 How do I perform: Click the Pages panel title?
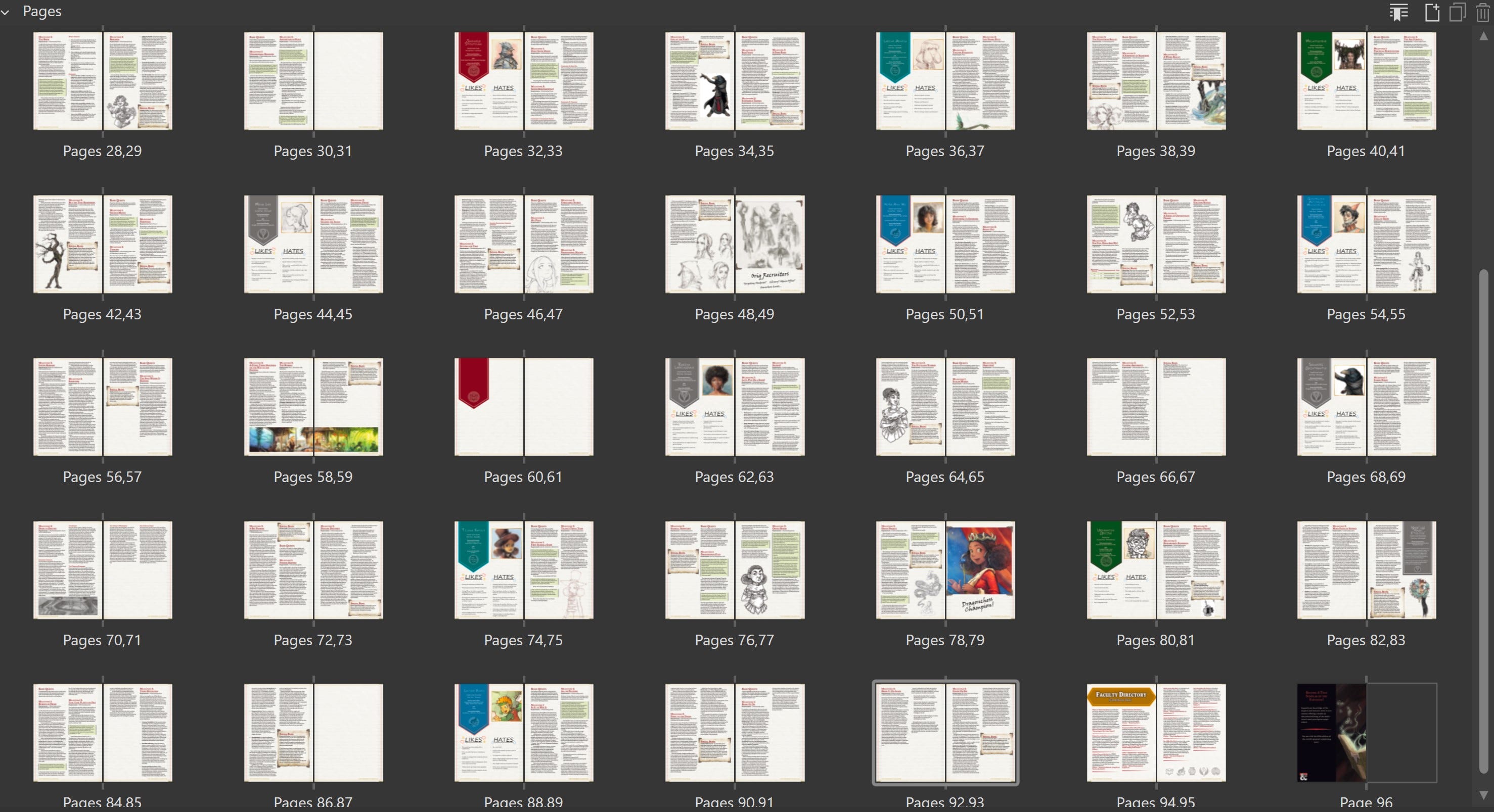(x=42, y=12)
